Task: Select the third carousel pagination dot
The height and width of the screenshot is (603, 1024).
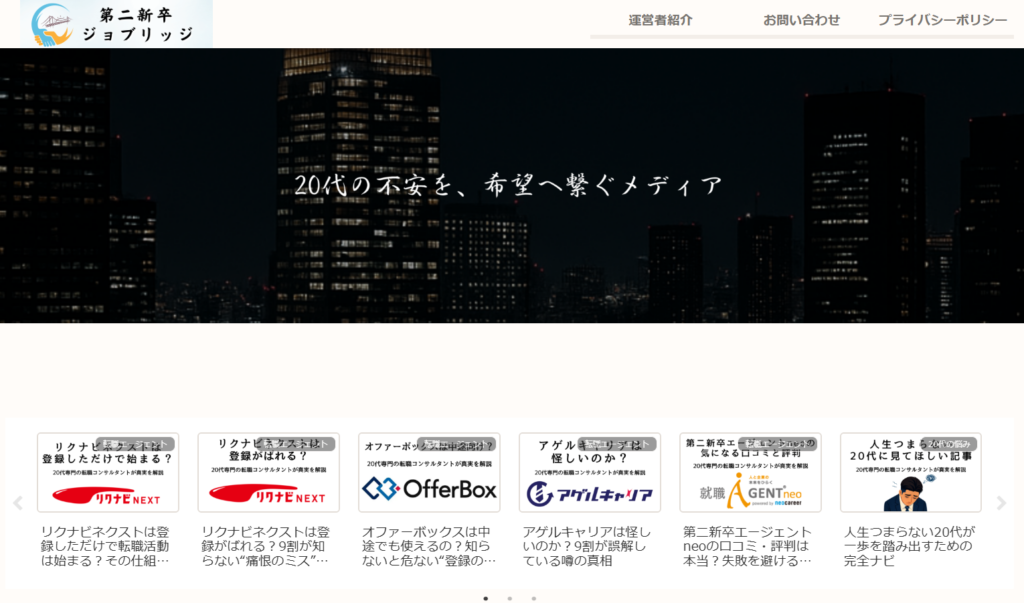Action: pos(533,598)
